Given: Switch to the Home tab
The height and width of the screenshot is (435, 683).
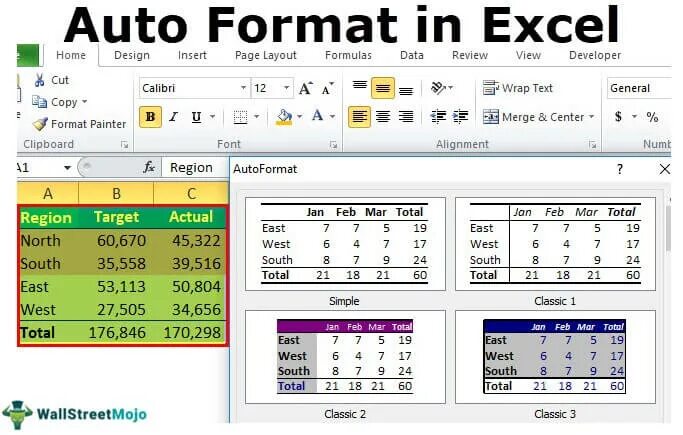Looking at the screenshot, I should click(71, 56).
